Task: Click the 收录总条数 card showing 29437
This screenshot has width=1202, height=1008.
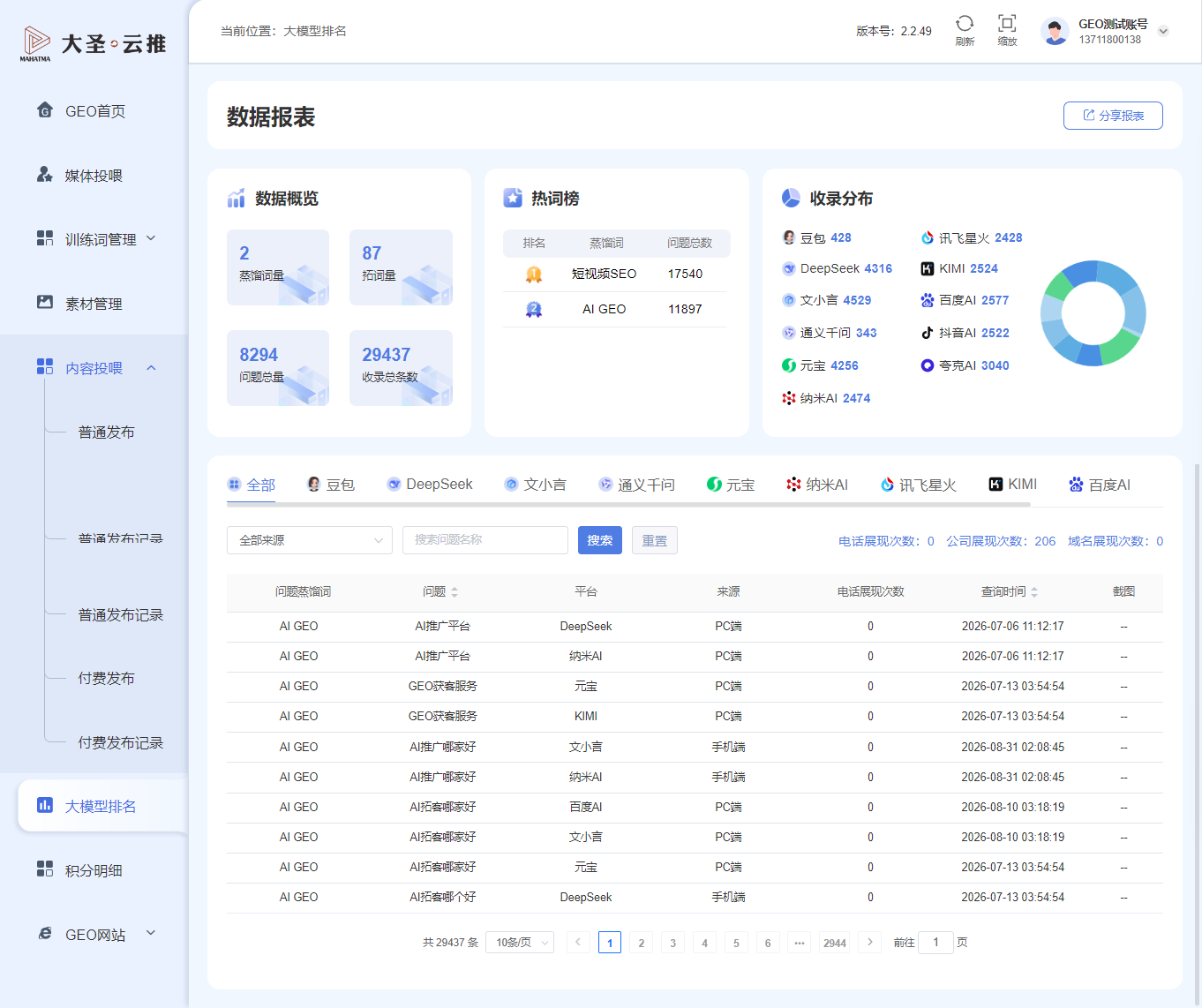Action: click(x=401, y=368)
